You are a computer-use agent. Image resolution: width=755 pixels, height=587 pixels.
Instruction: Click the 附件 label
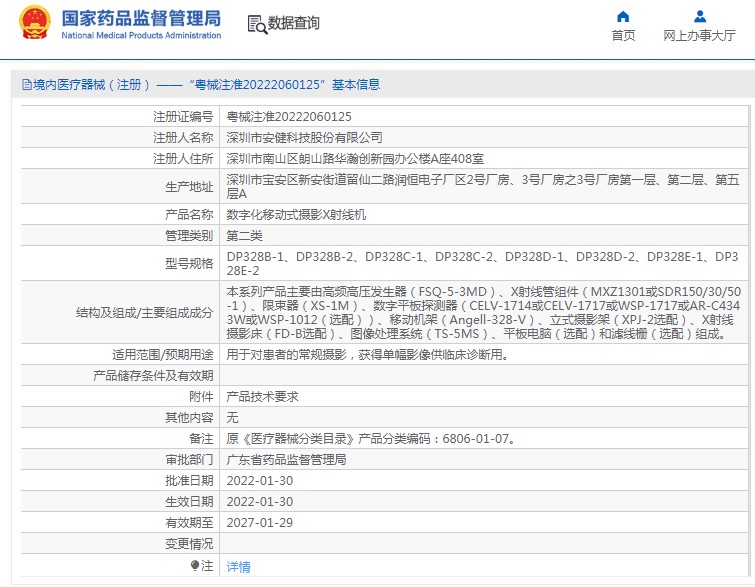[x=201, y=396]
